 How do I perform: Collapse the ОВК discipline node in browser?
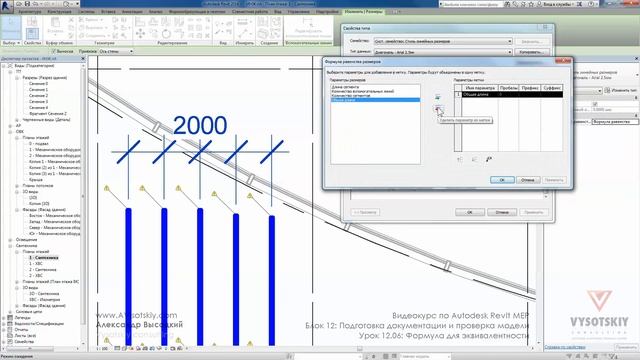click(x=11, y=132)
